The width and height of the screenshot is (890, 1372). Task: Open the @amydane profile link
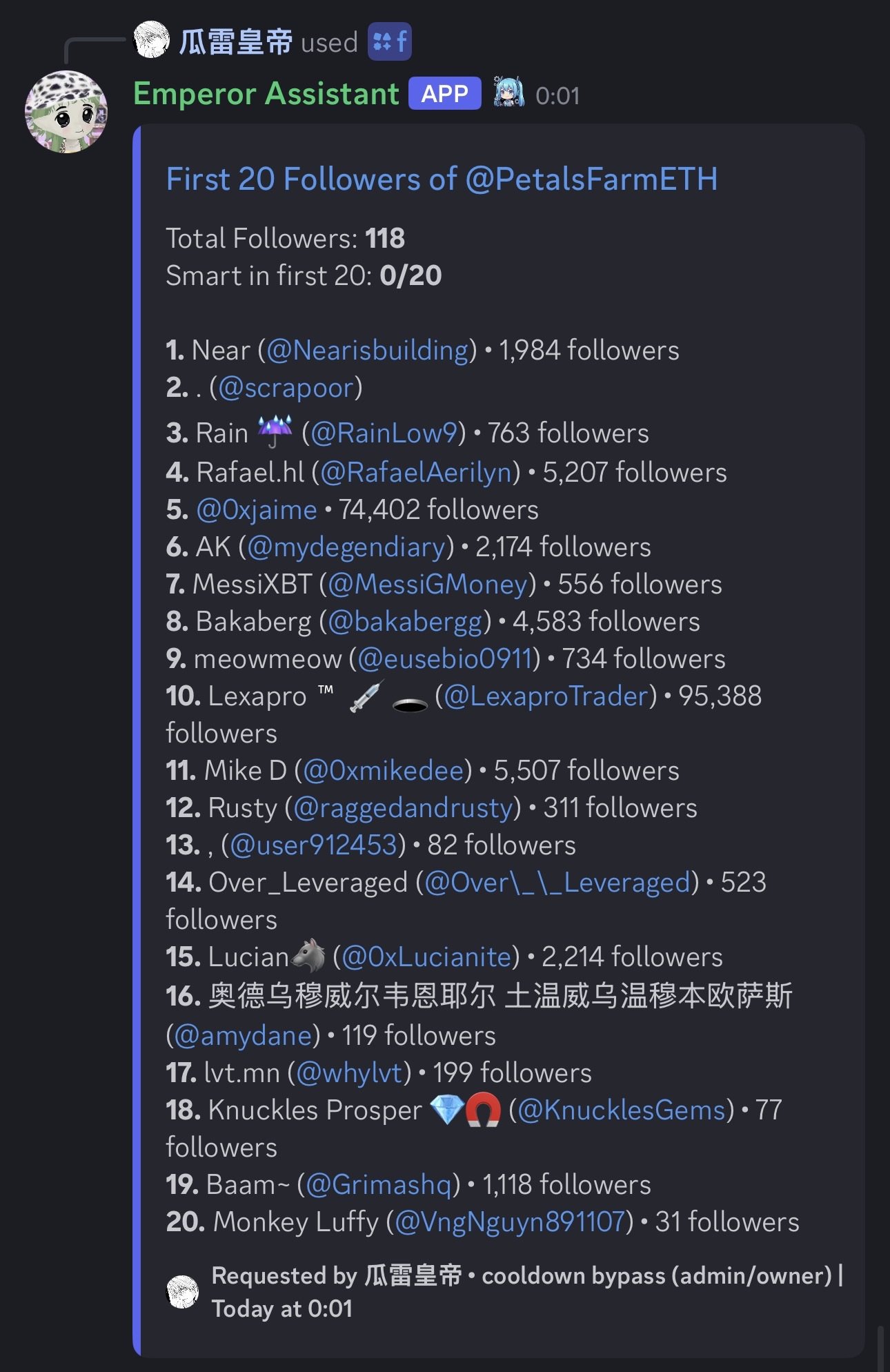tap(244, 1036)
